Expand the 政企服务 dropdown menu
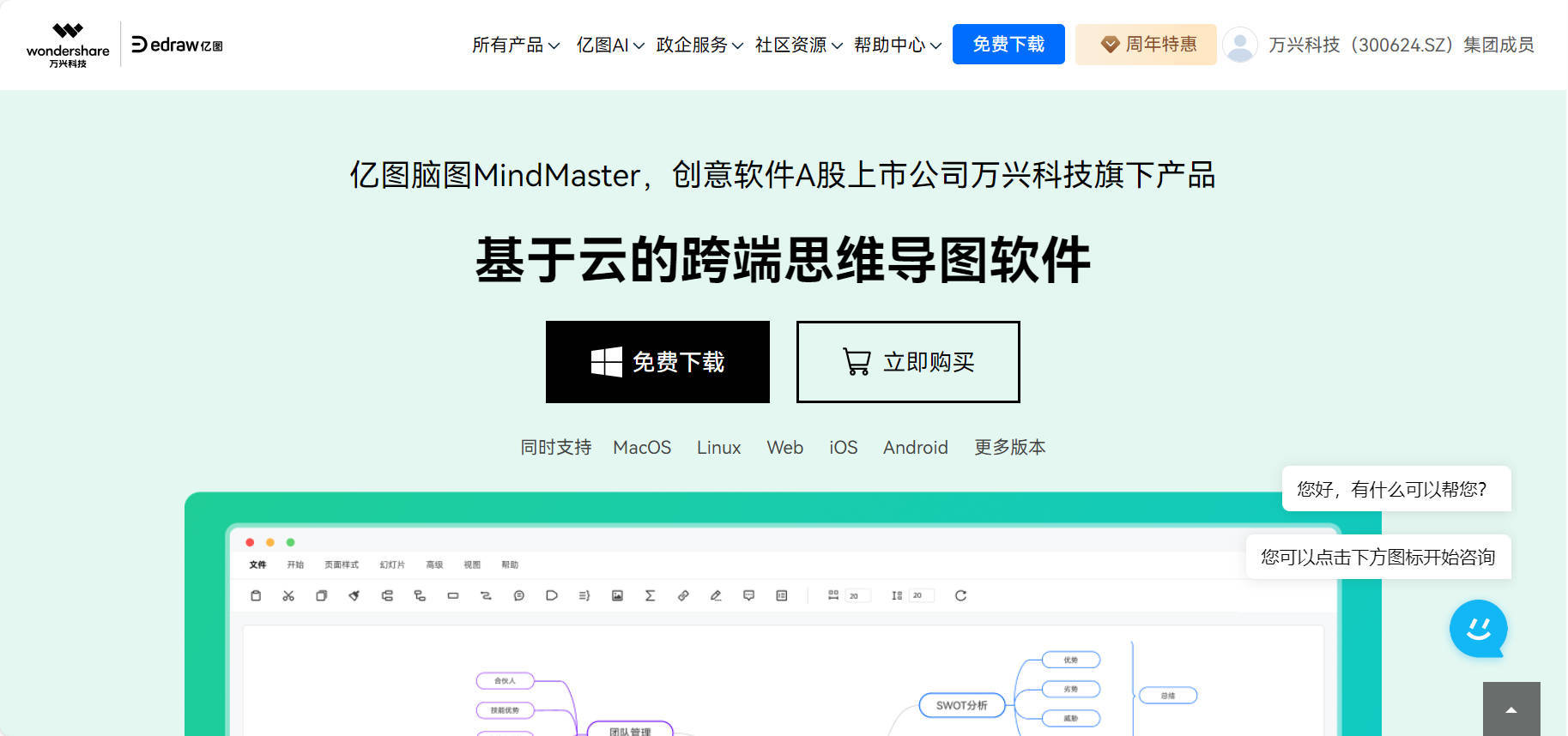This screenshot has width=1568, height=736. [699, 45]
